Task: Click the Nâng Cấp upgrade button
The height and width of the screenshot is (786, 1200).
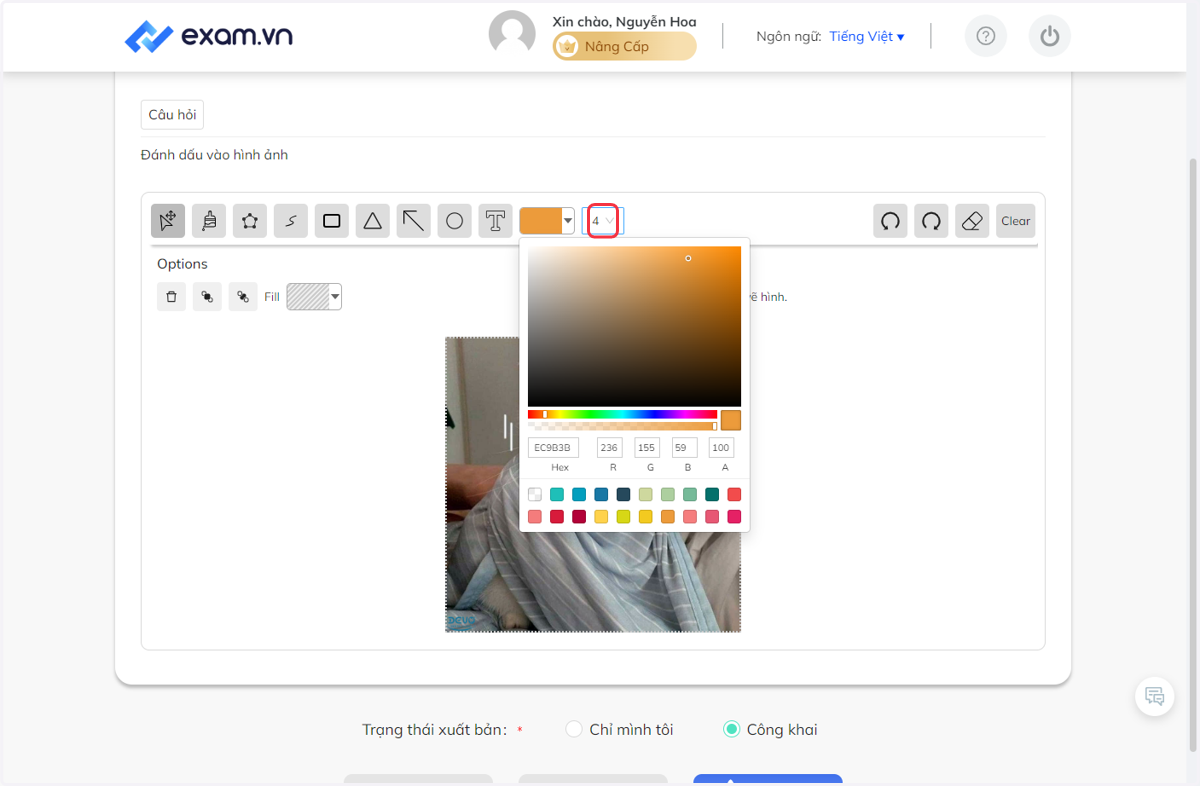Action: [x=625, y=46]
